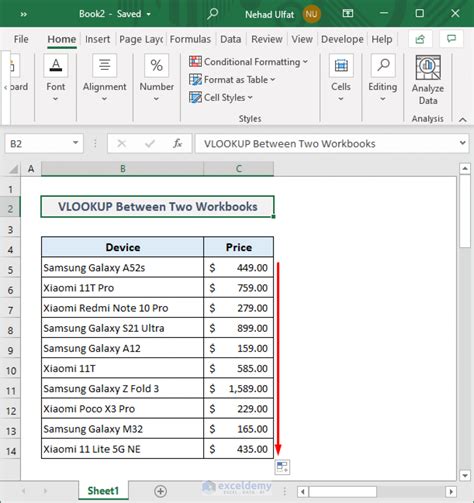Select the Price header cell

tap(239, 247)
